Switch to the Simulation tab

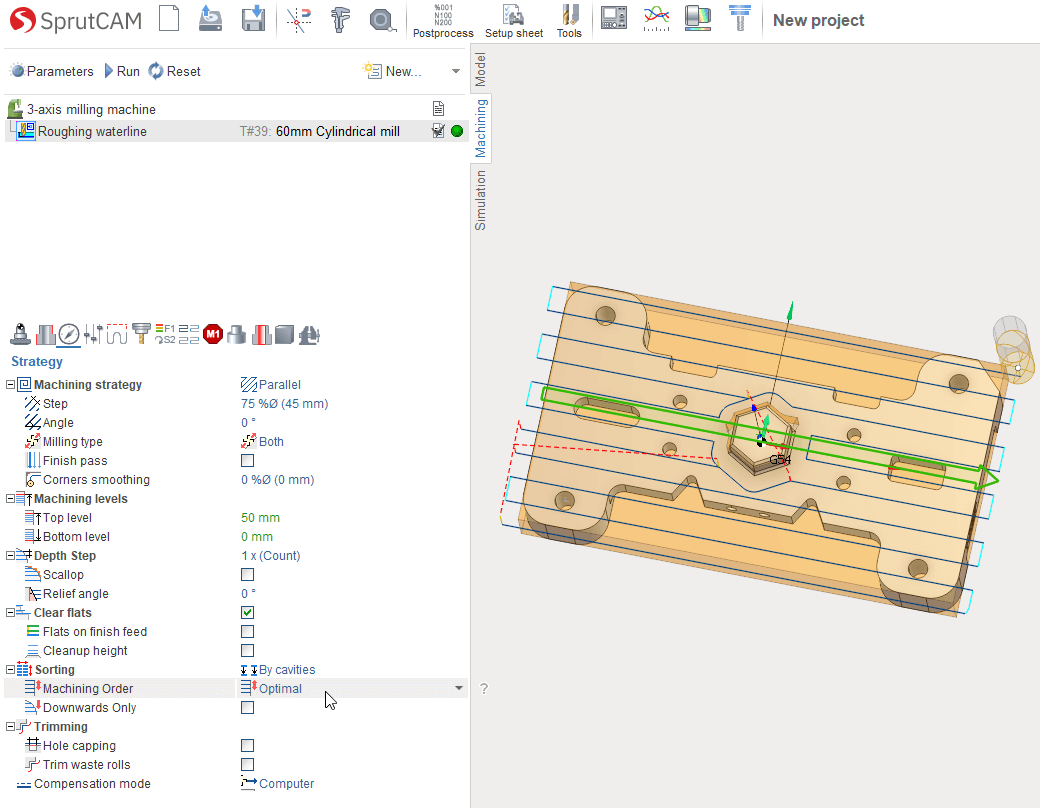480,200
